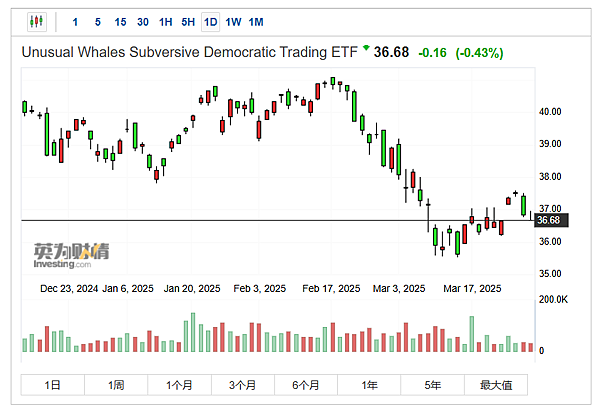Select the 1 minute interval

(75, 22)
